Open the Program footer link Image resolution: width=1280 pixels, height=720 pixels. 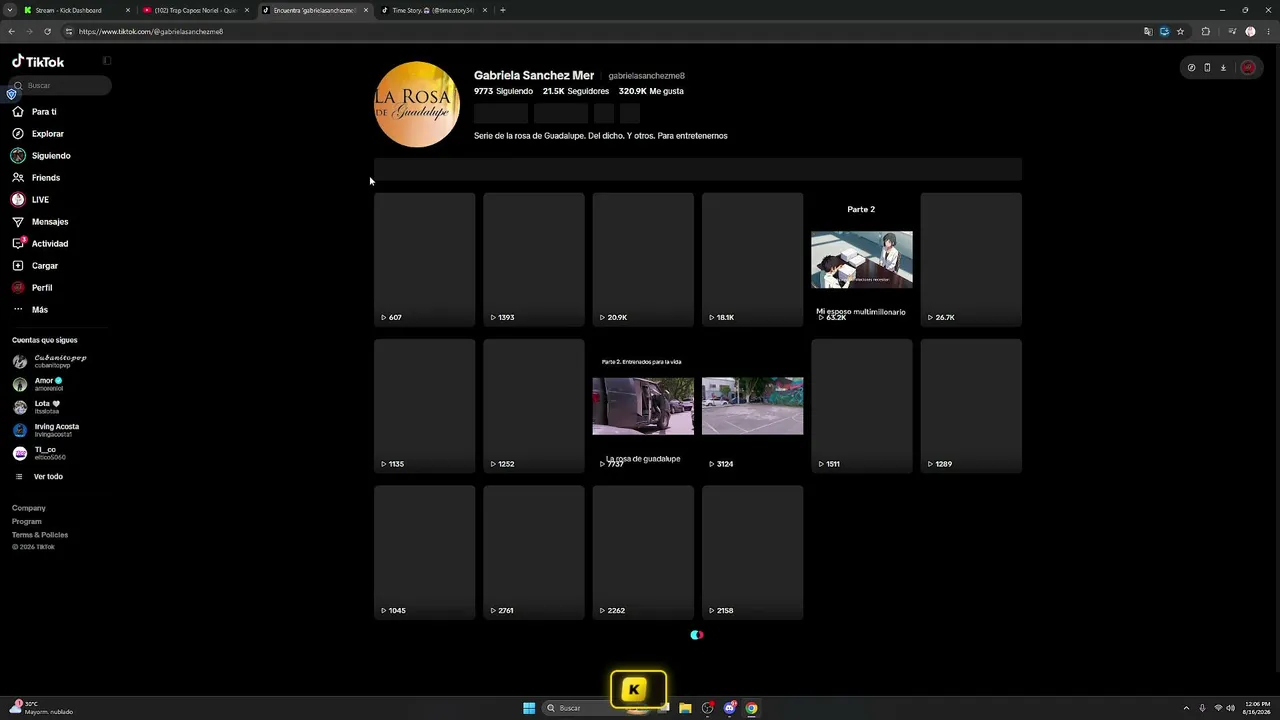click(x=27, y=521)
